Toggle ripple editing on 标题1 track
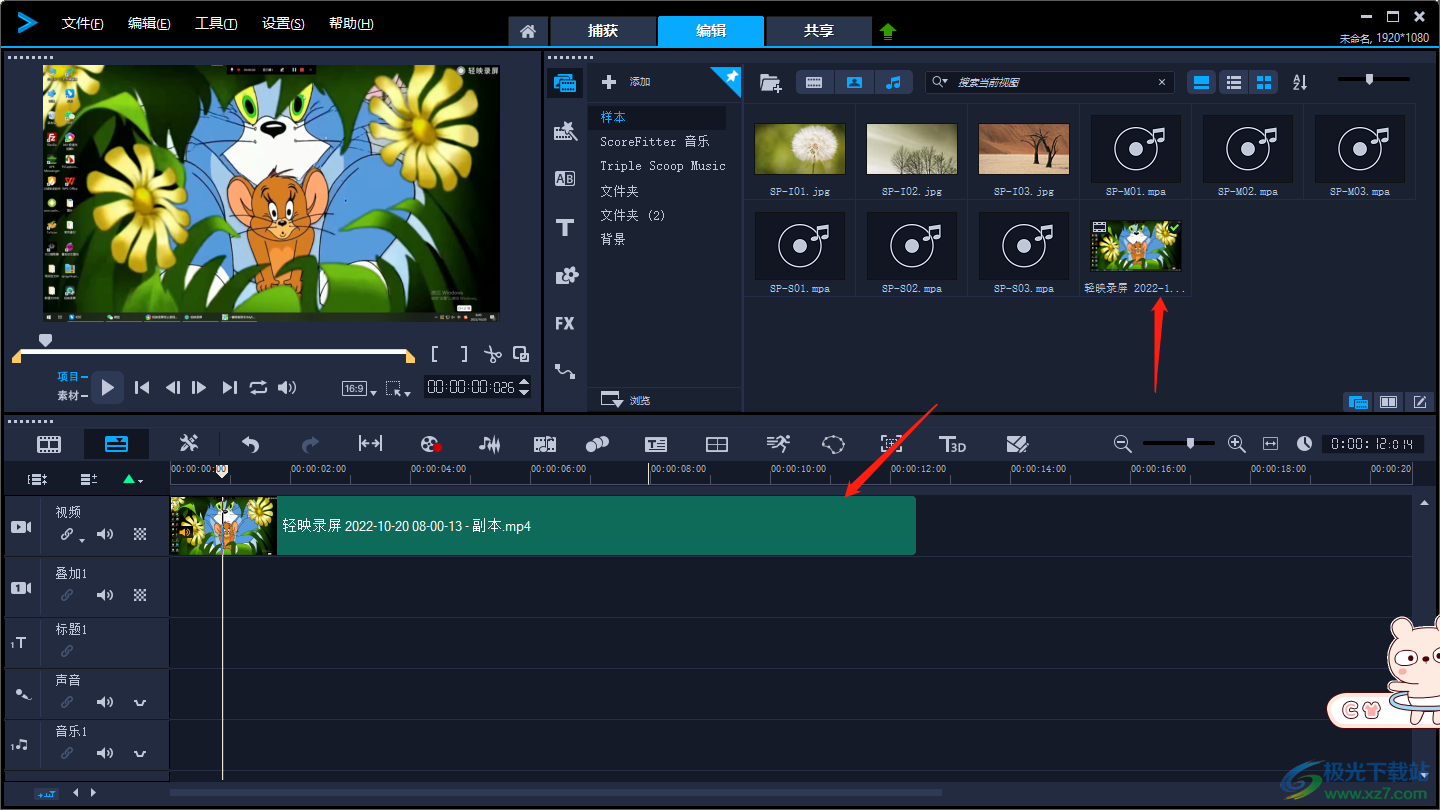 click(67, 651)
